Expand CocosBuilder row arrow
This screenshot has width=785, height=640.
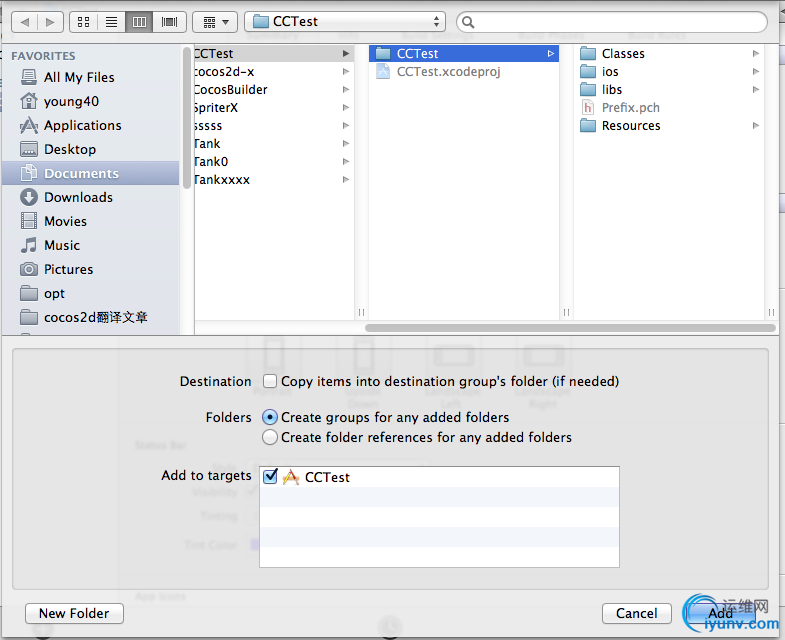point(345,90)
